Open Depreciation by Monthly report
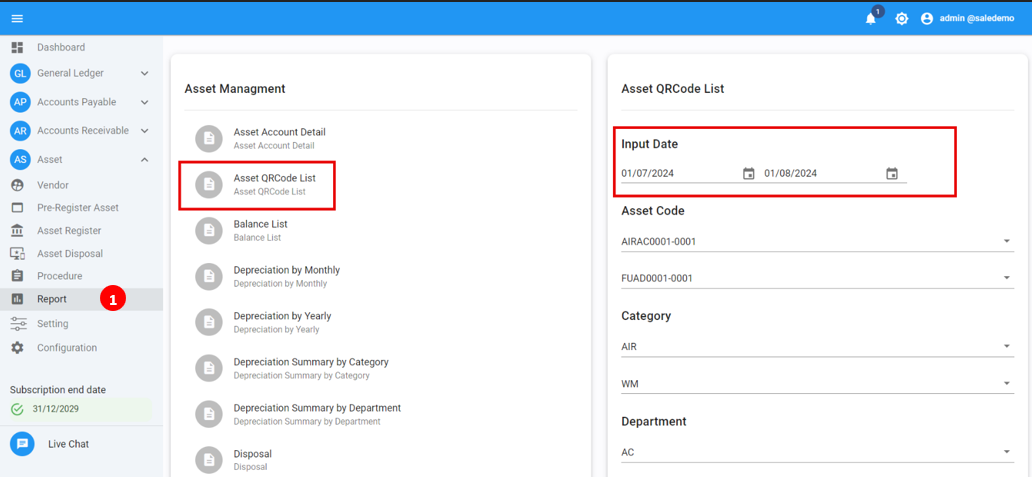 click(x=286, y=276)
